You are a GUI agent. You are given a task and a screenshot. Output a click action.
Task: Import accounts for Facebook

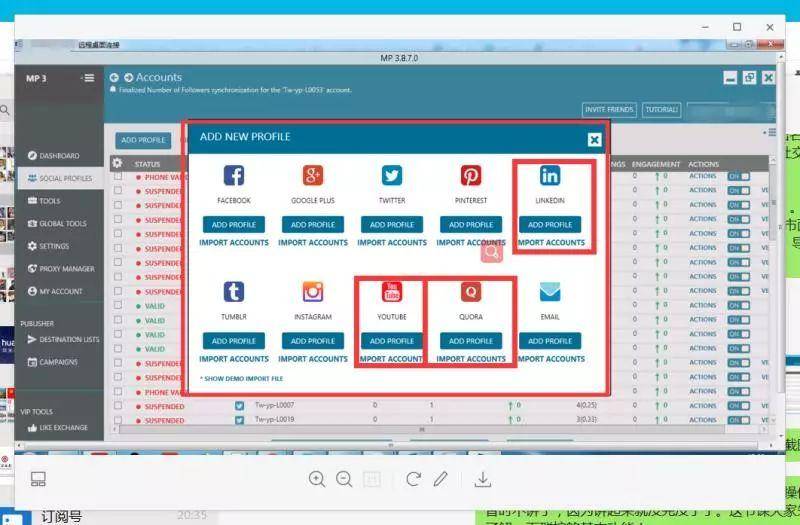pos(234,243)
